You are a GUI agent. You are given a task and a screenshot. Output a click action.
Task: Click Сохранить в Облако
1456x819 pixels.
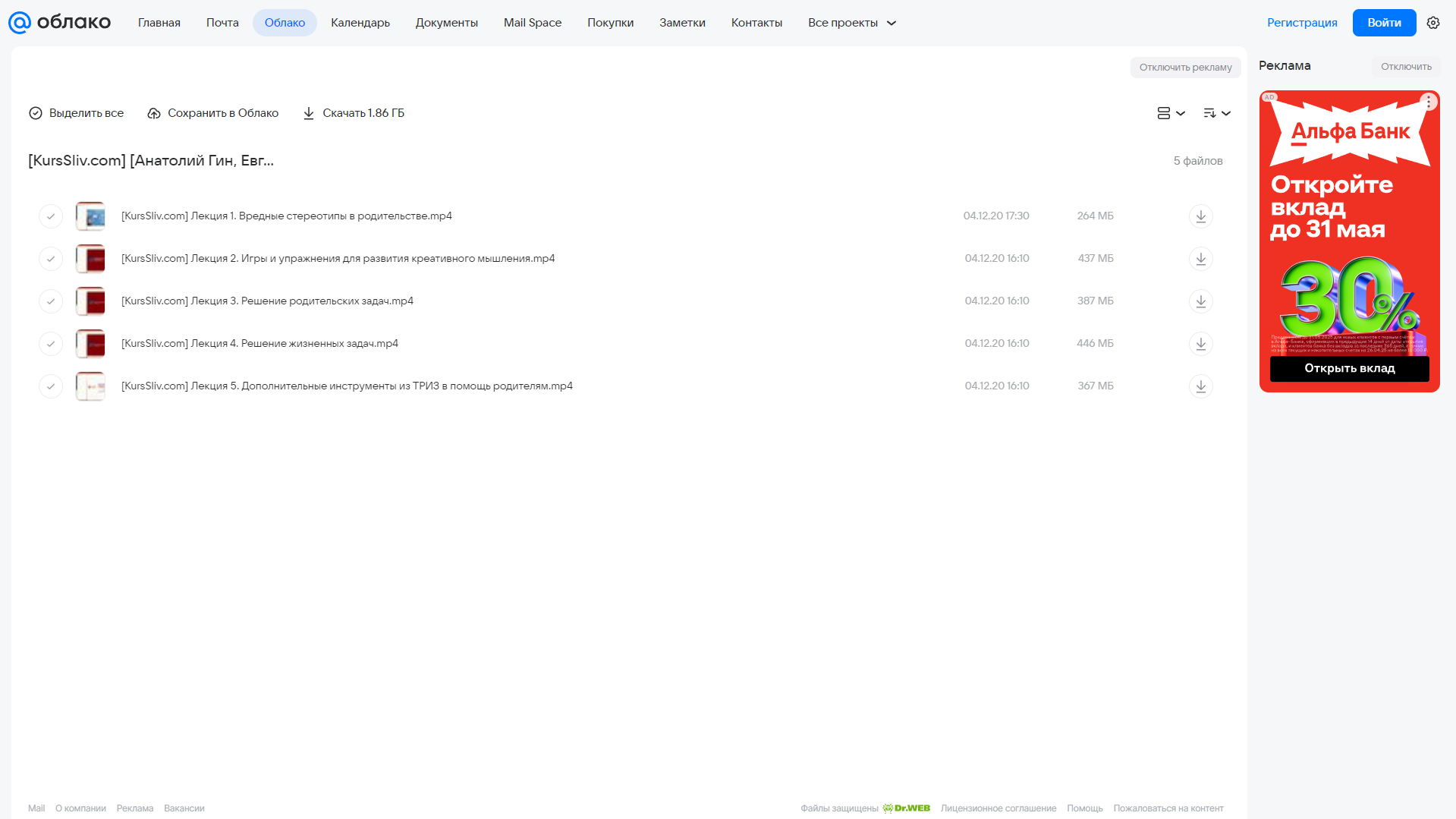click(212, 113)
